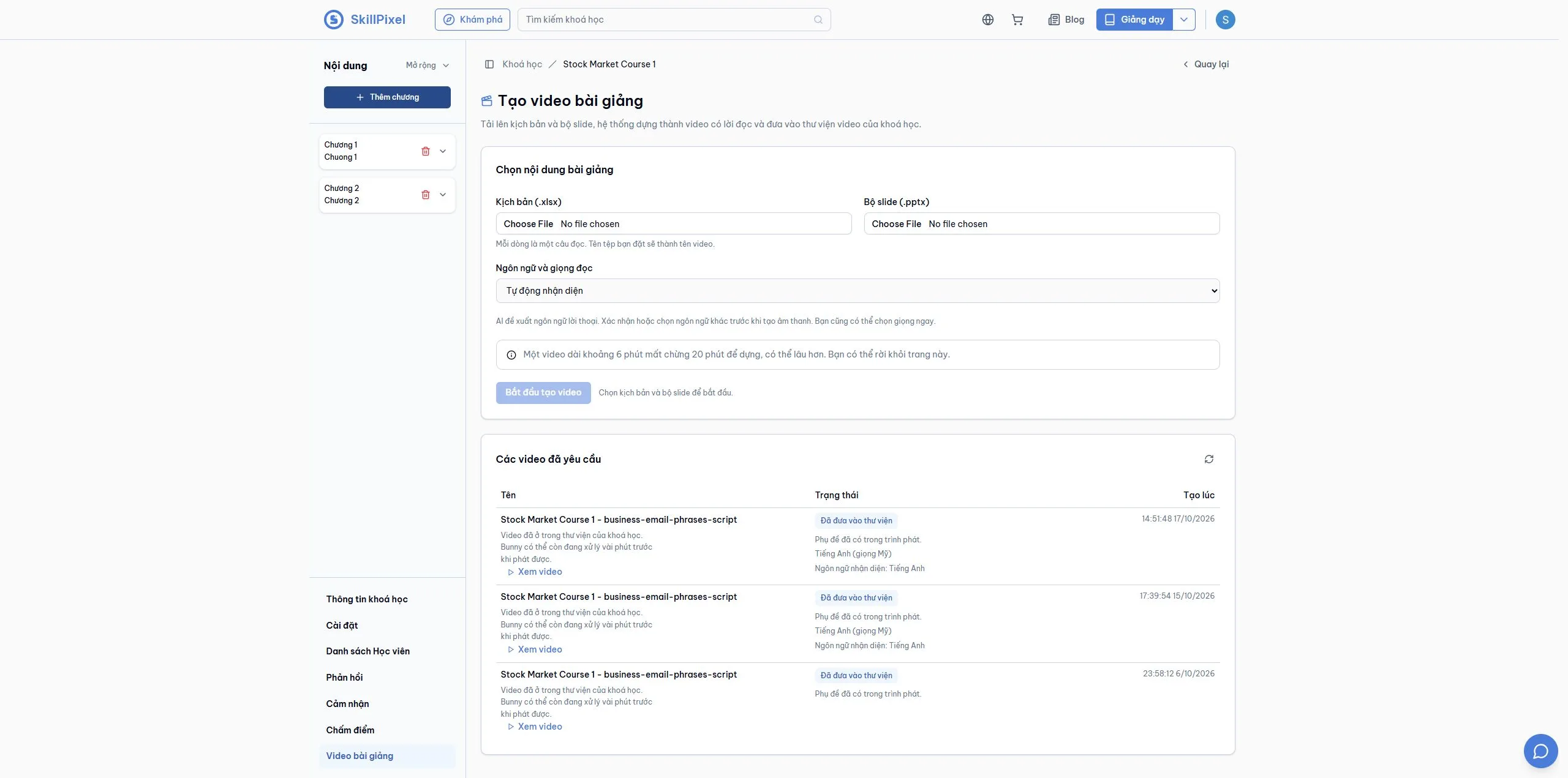Open the Blog link
The image size is (1568, 778).
(1066, 20)
